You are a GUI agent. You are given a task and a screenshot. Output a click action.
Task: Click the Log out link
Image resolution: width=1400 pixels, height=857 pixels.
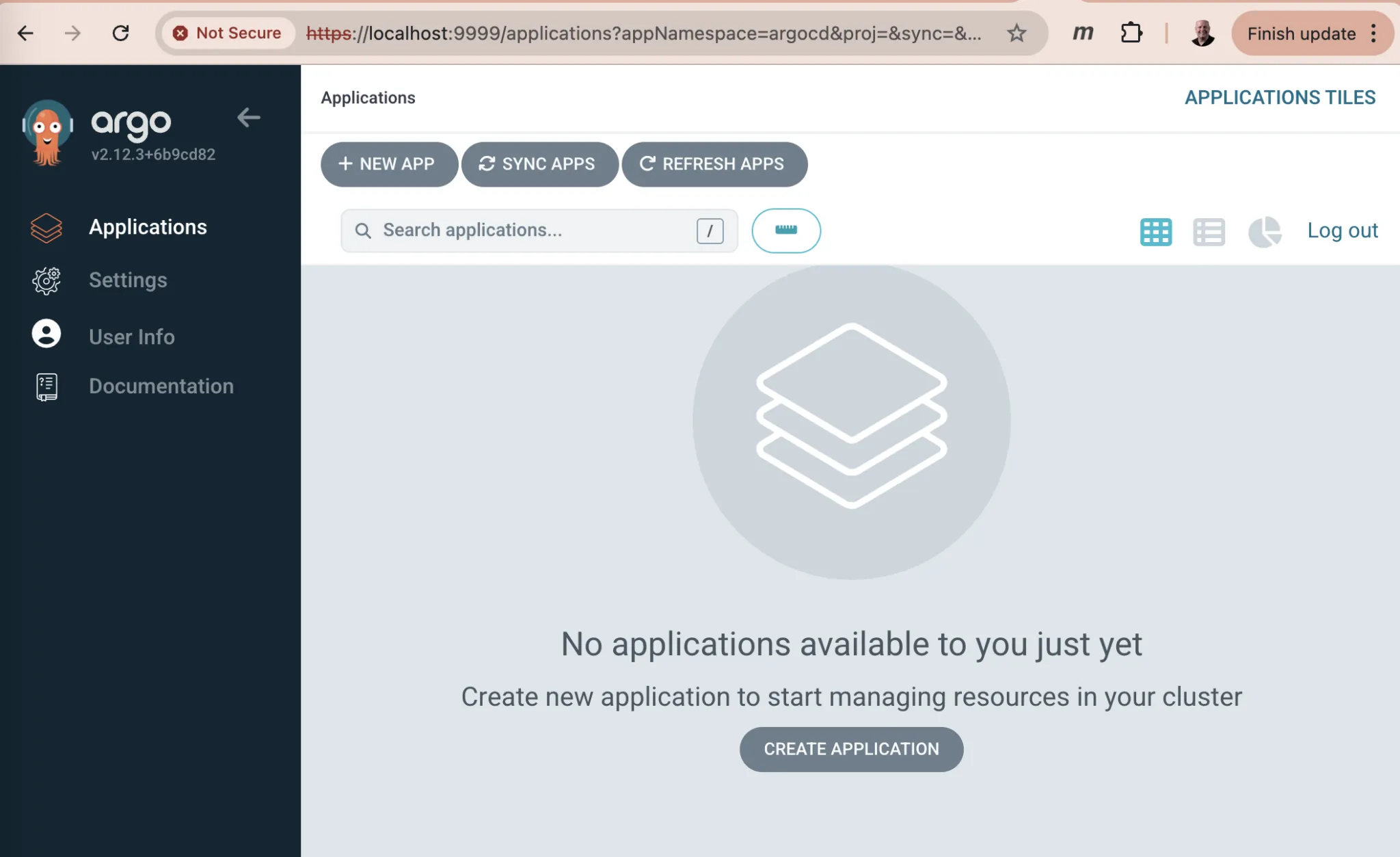(1343, 230)
